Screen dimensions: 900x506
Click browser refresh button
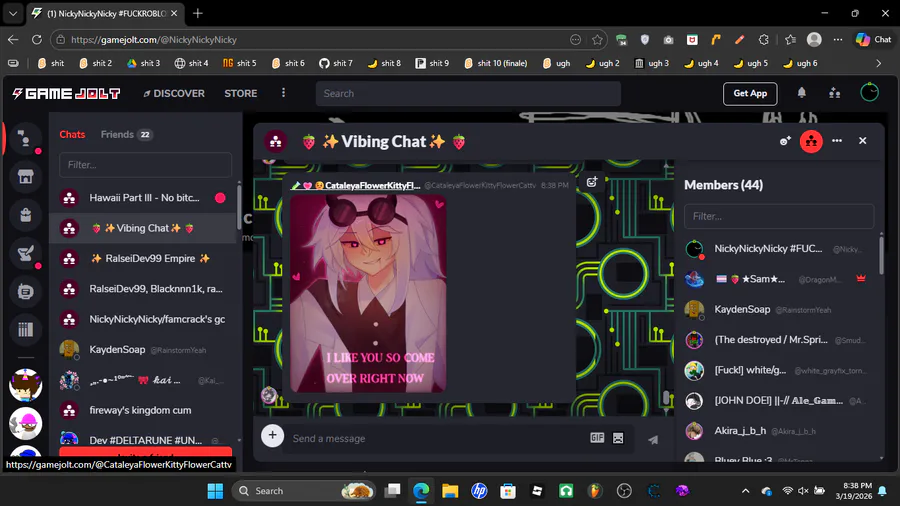point(37,40)
